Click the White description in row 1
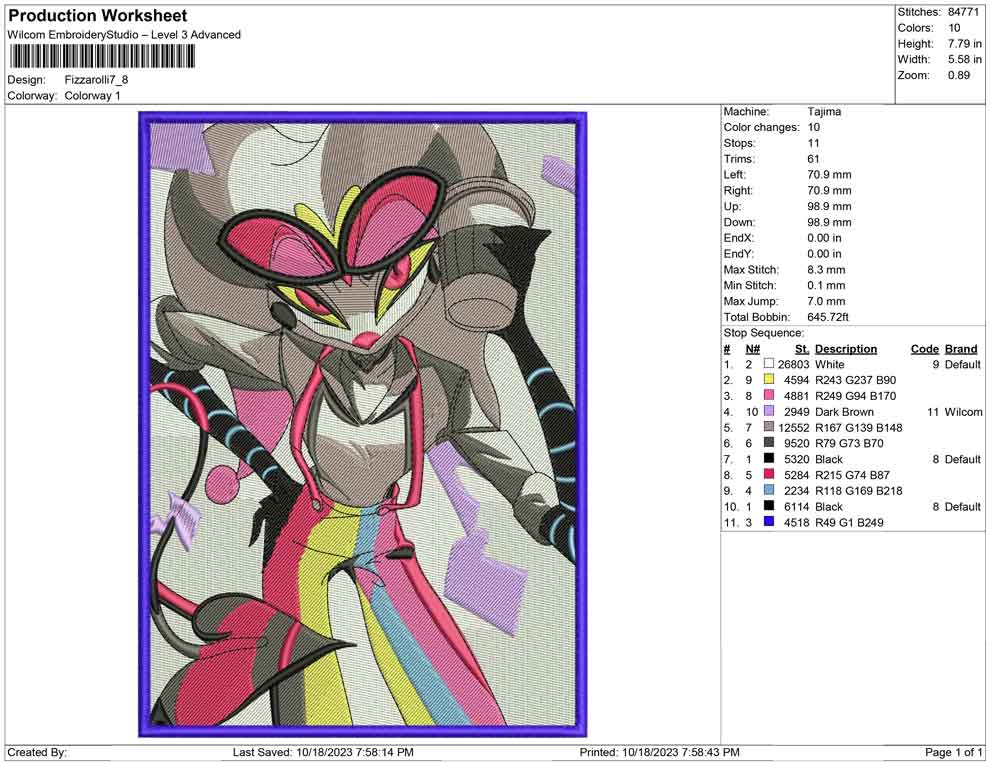This screenshot has height=762, width=990. coord(829,364)
